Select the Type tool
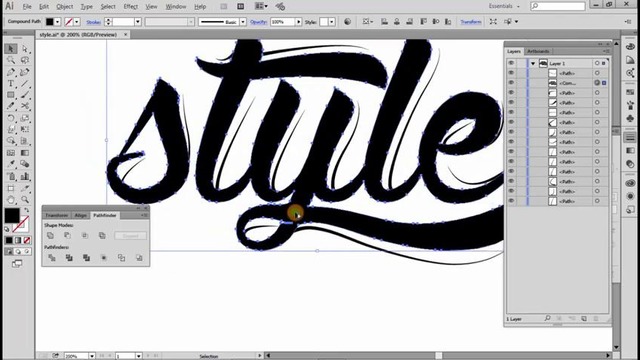Viewport: 640px width, 360px height. [x=11, y=84]
